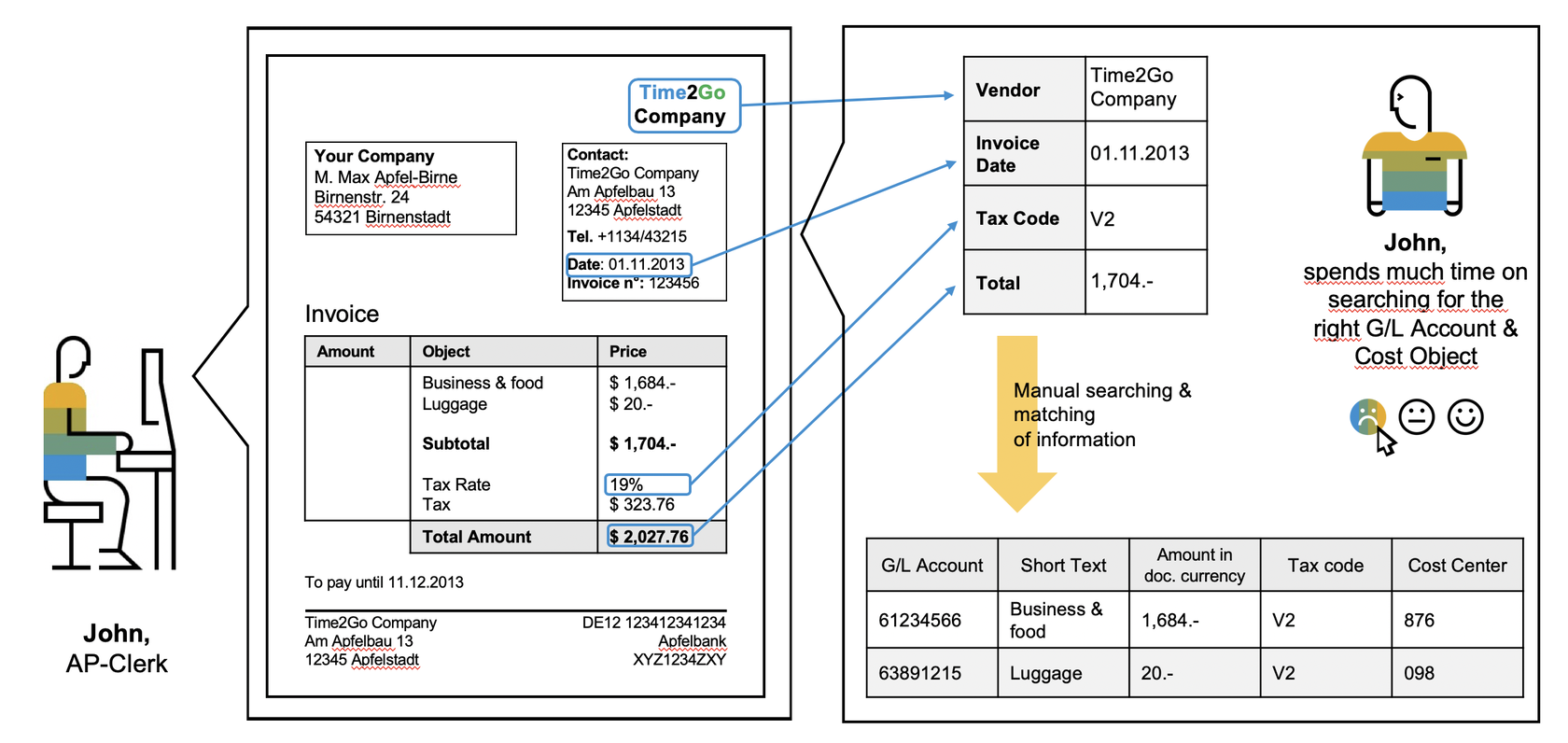Click the Cost Center column header
This screenshot has width=1568, height=743.
click(1458, 565)
